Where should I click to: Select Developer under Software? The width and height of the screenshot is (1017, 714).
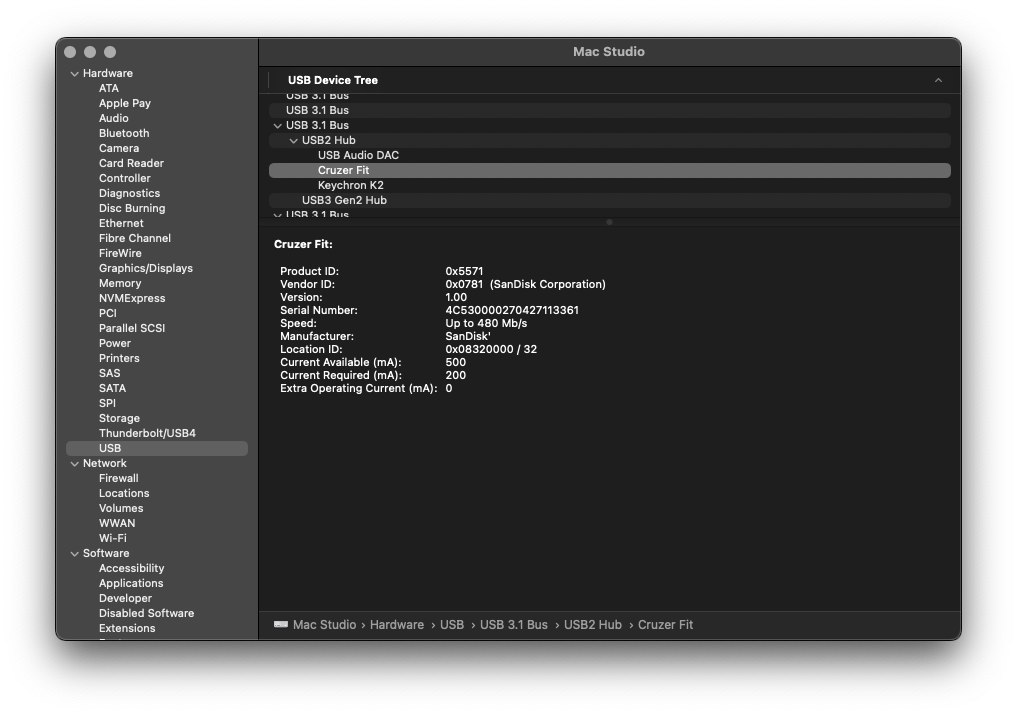[125, 599]
